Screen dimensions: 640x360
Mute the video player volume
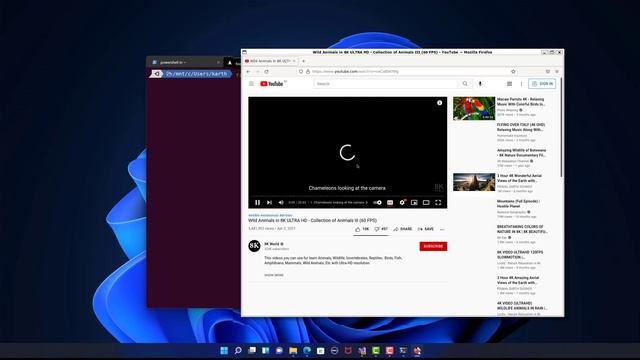click(281, 202)
